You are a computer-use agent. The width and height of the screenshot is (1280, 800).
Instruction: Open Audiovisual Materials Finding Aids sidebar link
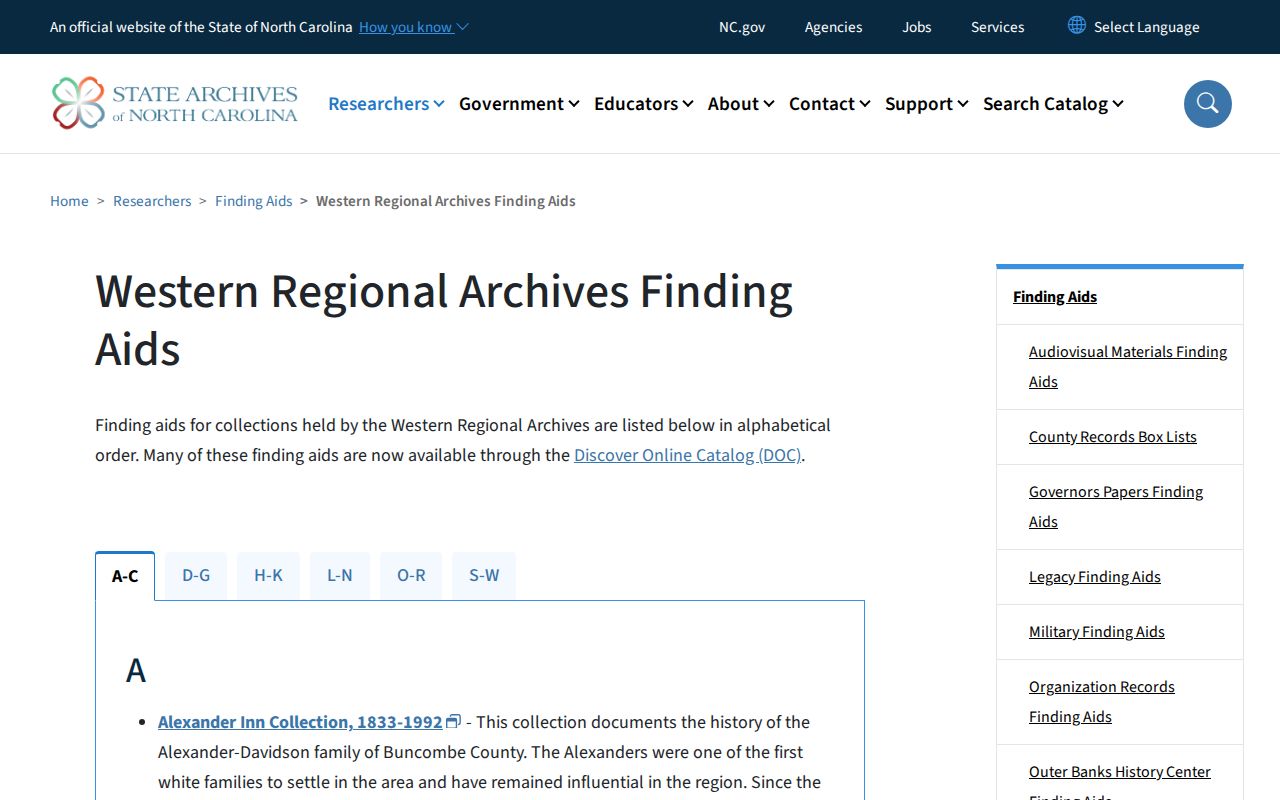pos(1128,367)
